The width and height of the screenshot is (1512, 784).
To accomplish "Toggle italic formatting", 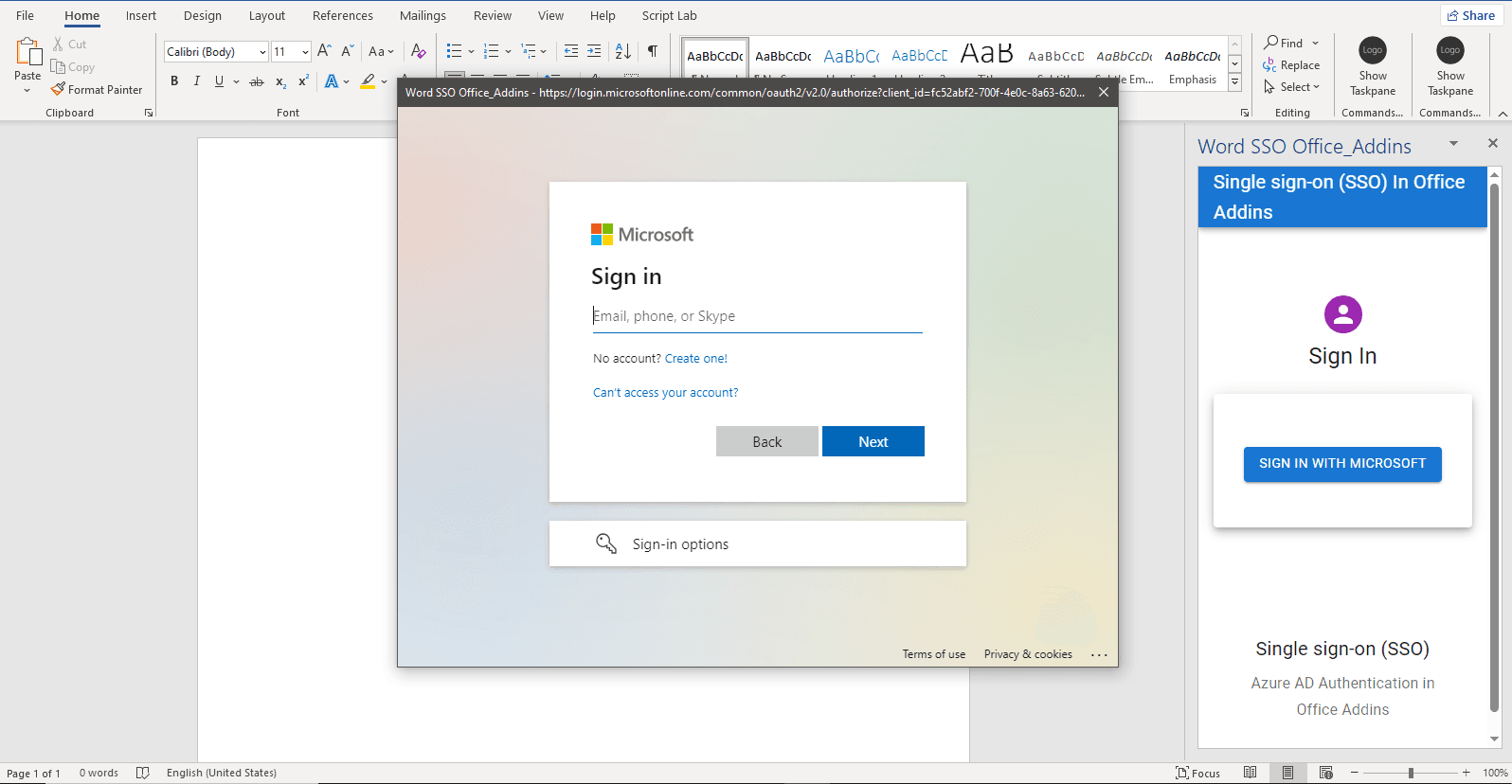I will point(197,81).
